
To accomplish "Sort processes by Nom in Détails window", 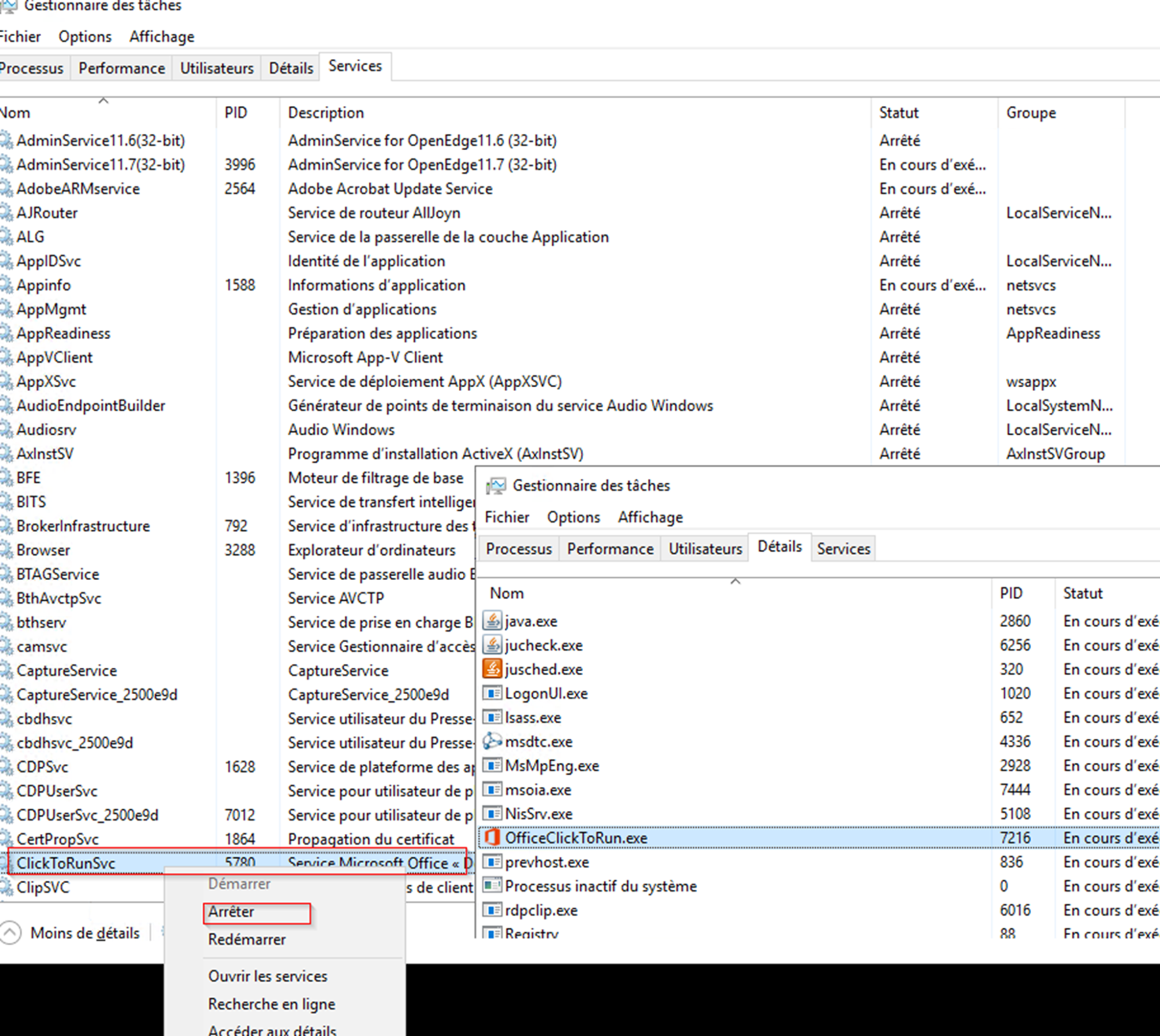I will coord(507,593).
